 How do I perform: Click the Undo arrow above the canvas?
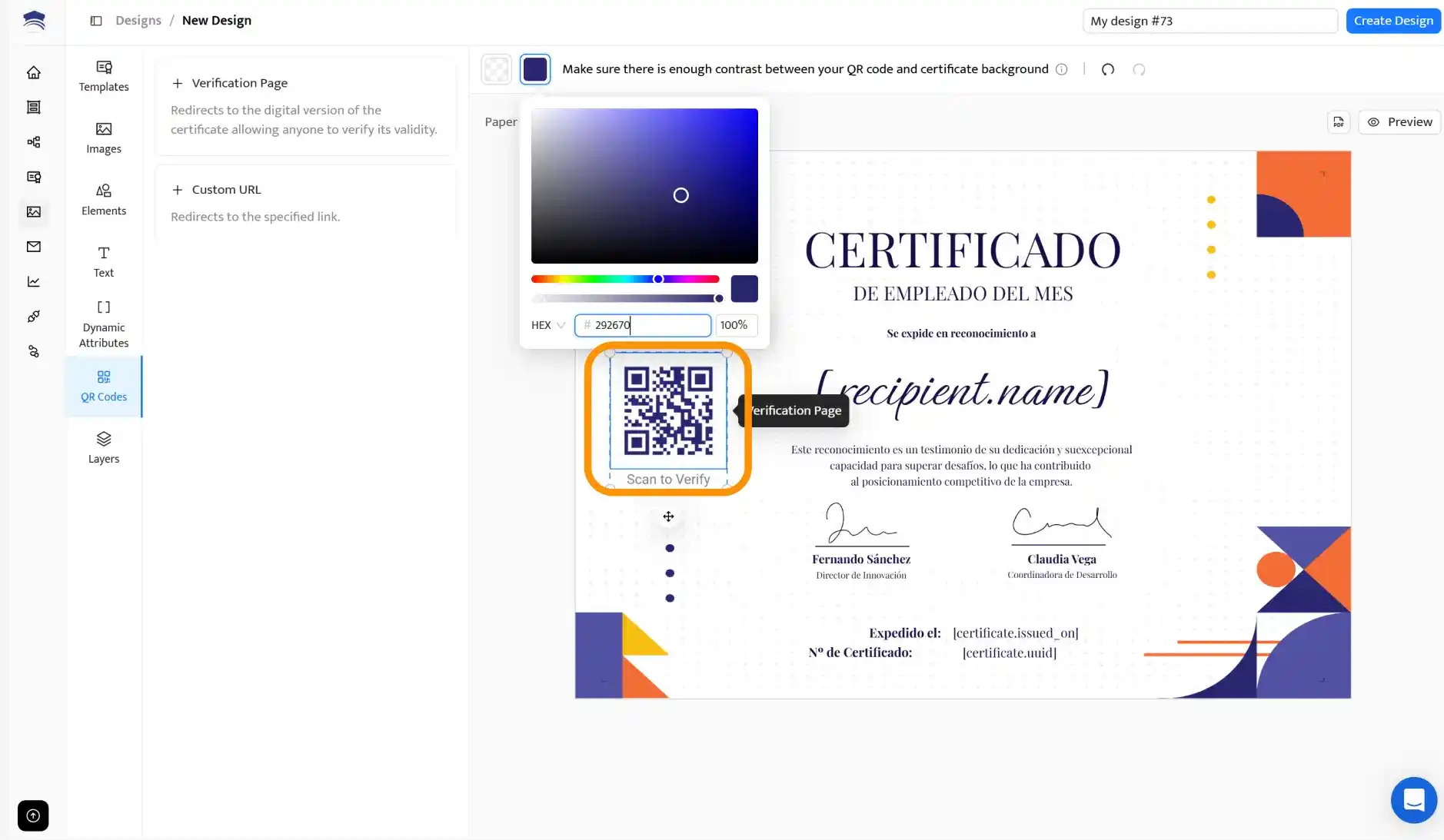[1107, 69]
